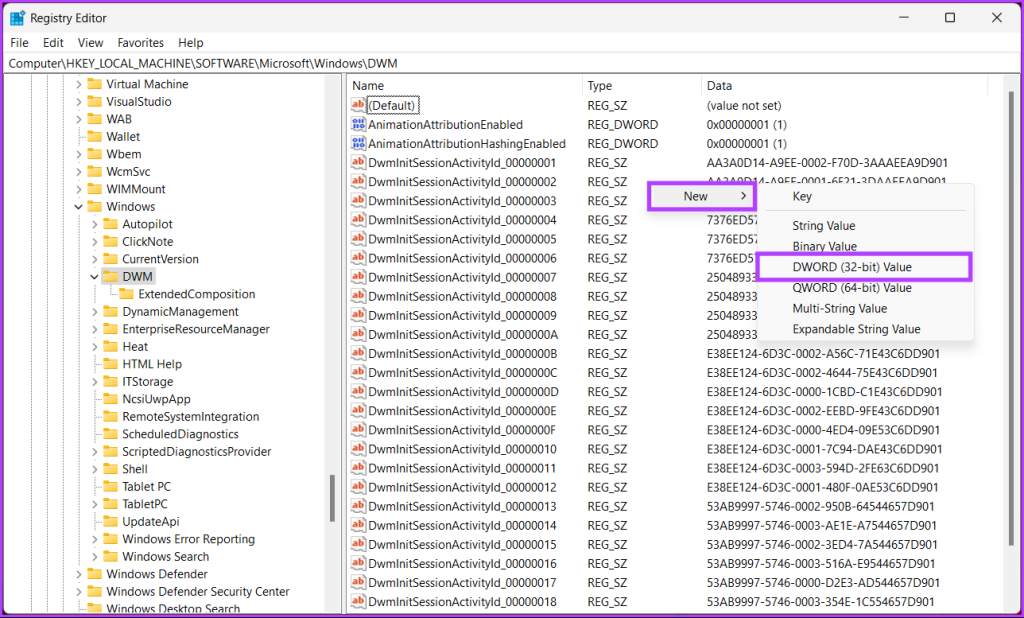
Task: Click the DWORD icon beside AnimationAttributionEnabled
Action: [x=359, y=125]
